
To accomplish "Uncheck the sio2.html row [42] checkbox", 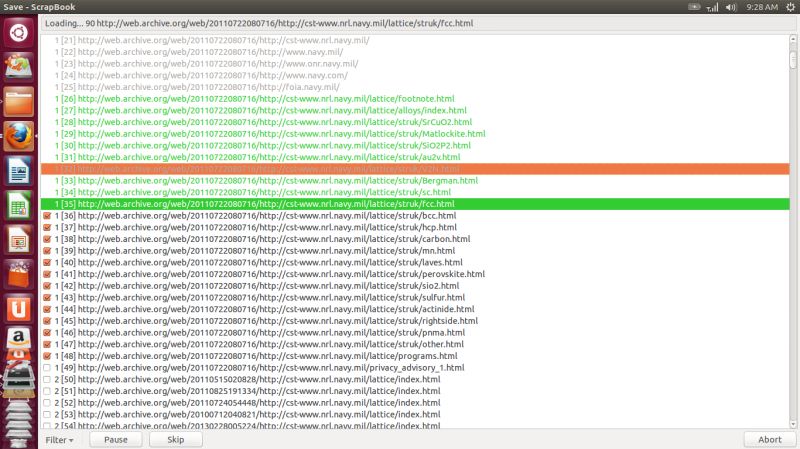I will (47, 286).
